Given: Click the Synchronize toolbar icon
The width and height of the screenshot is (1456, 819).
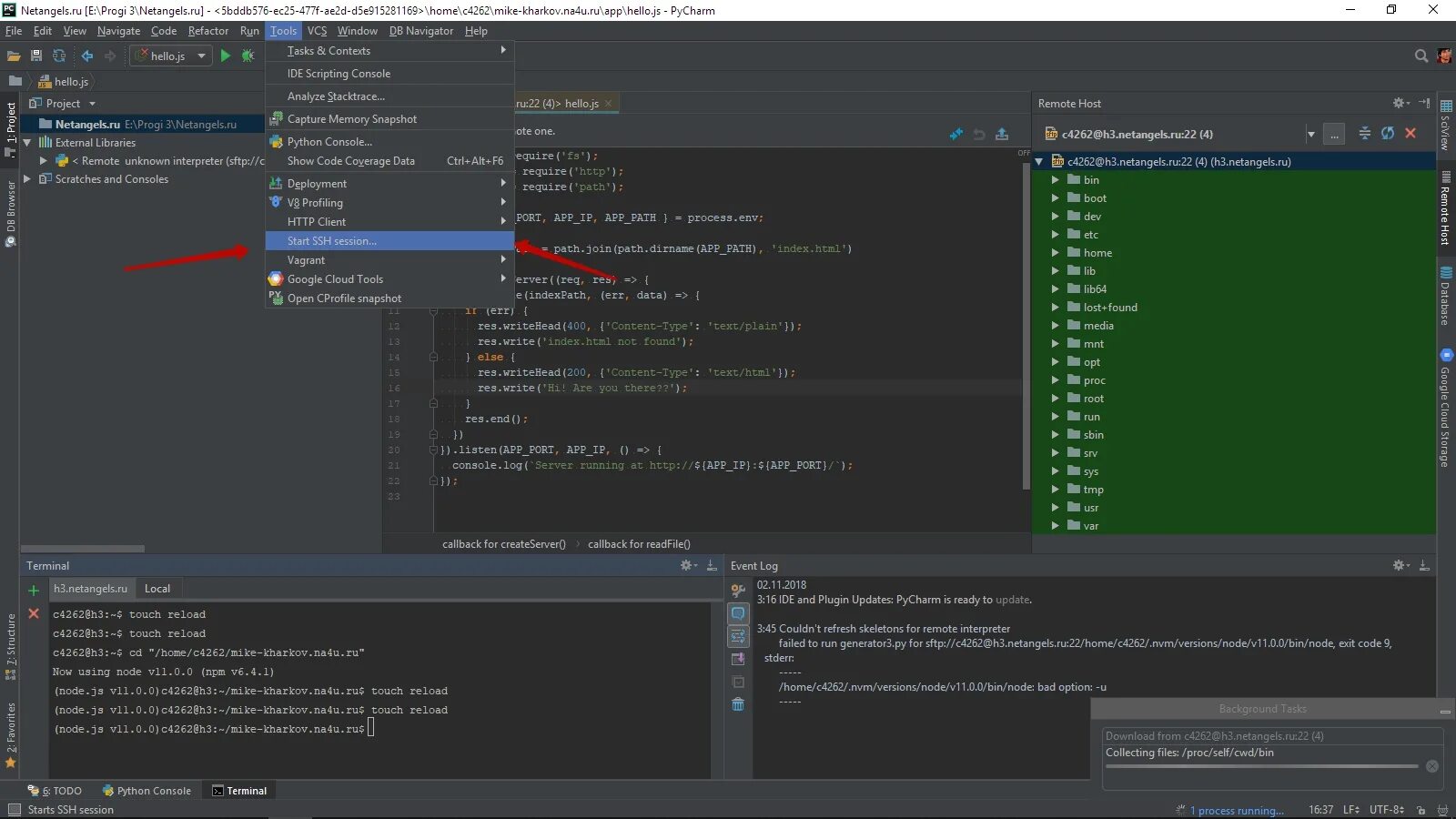Looking at the screenshot, I should click(59, 56).
